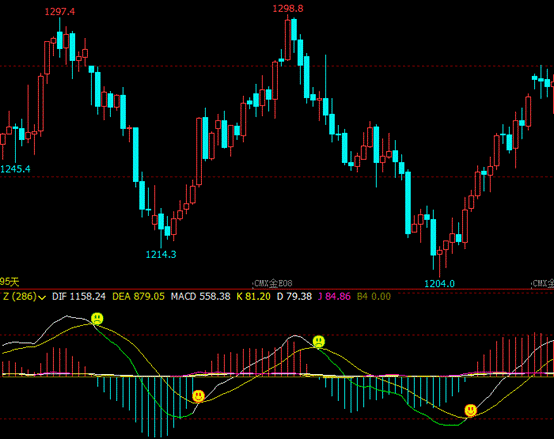Open the Z (286) indicator name selector
The width and height of the screenshot is (554, 439).
[20, 296]
